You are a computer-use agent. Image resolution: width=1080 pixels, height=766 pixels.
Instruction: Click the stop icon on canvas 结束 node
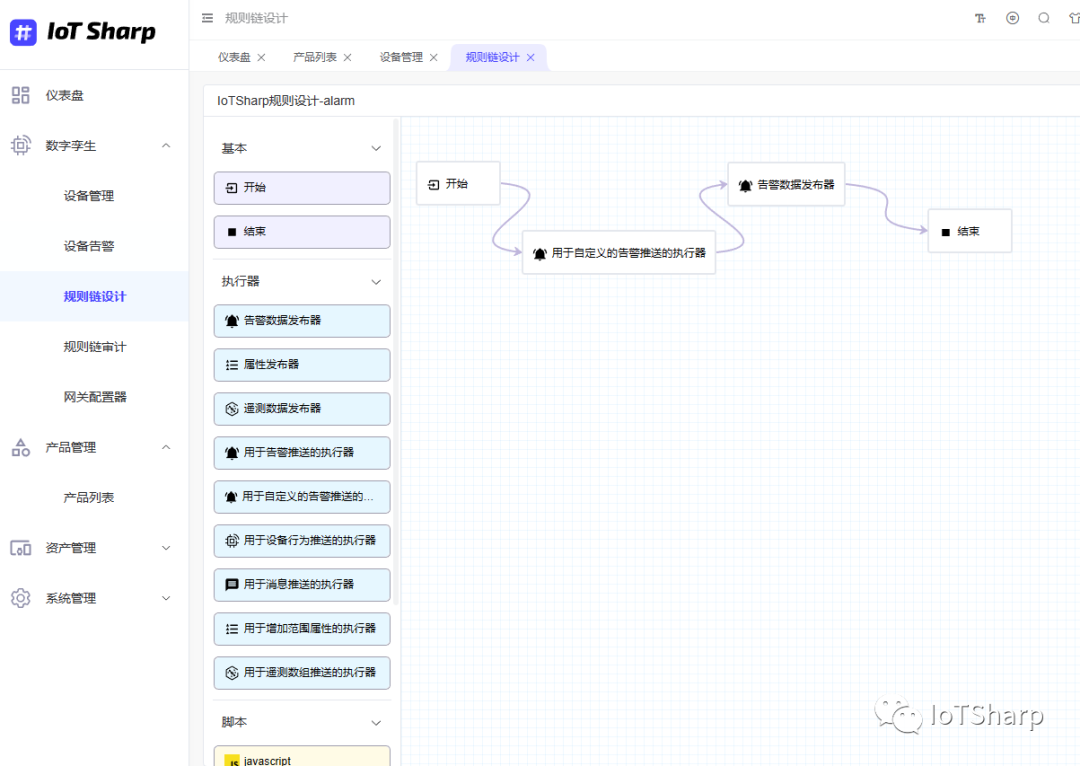(x=946, y=232)
